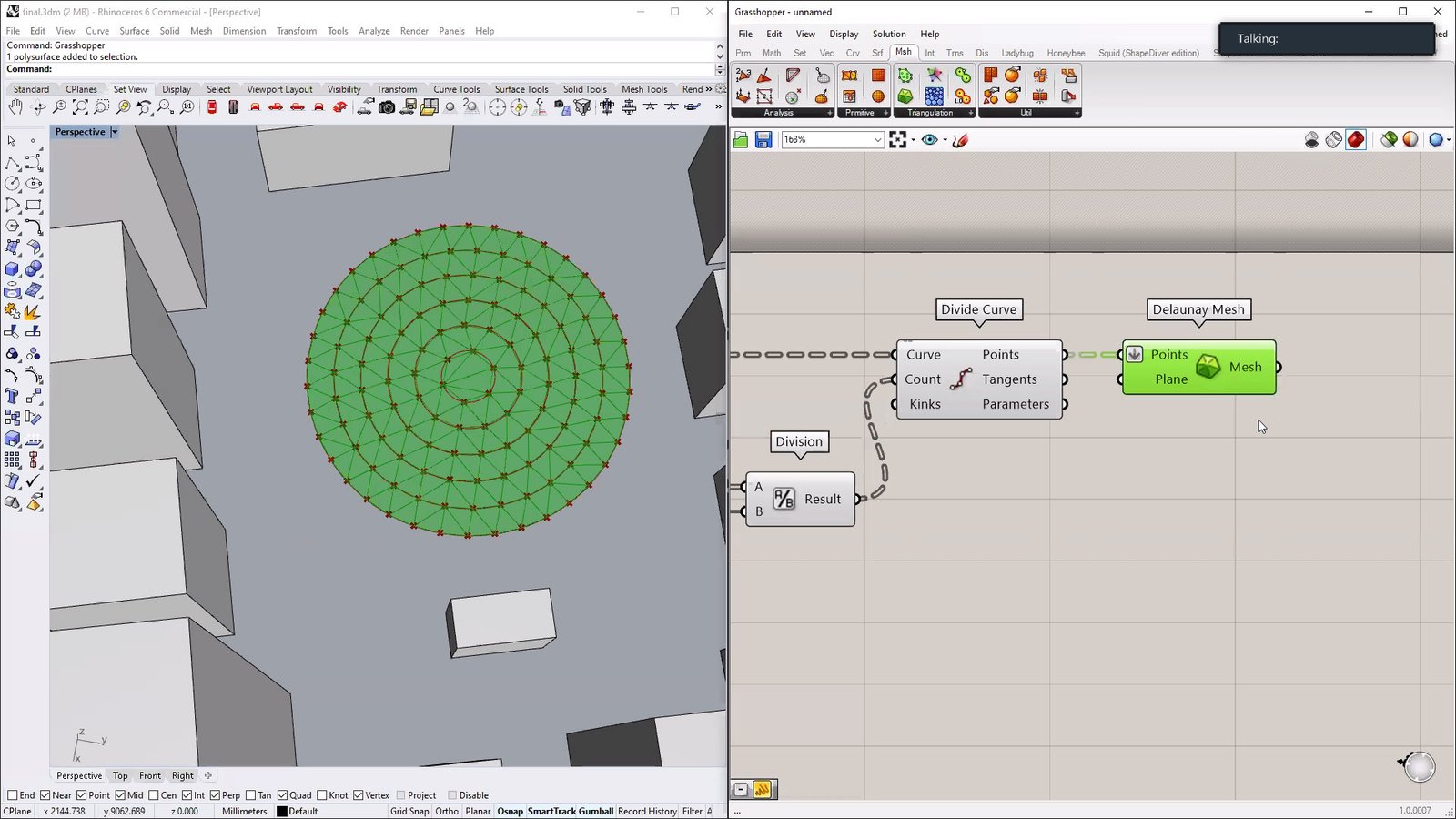Click the black Default layer color swatch
The image size is (1456, 819).
point(282,811)
